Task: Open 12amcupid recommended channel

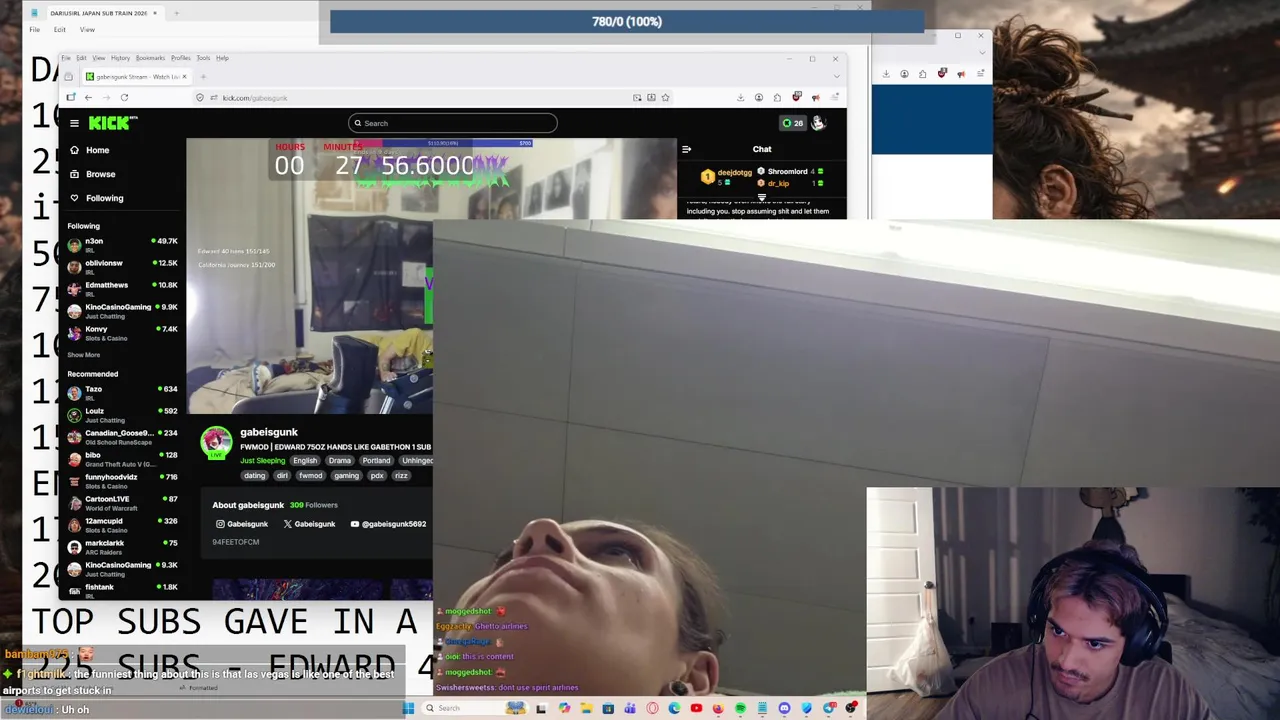Action: 122,525
